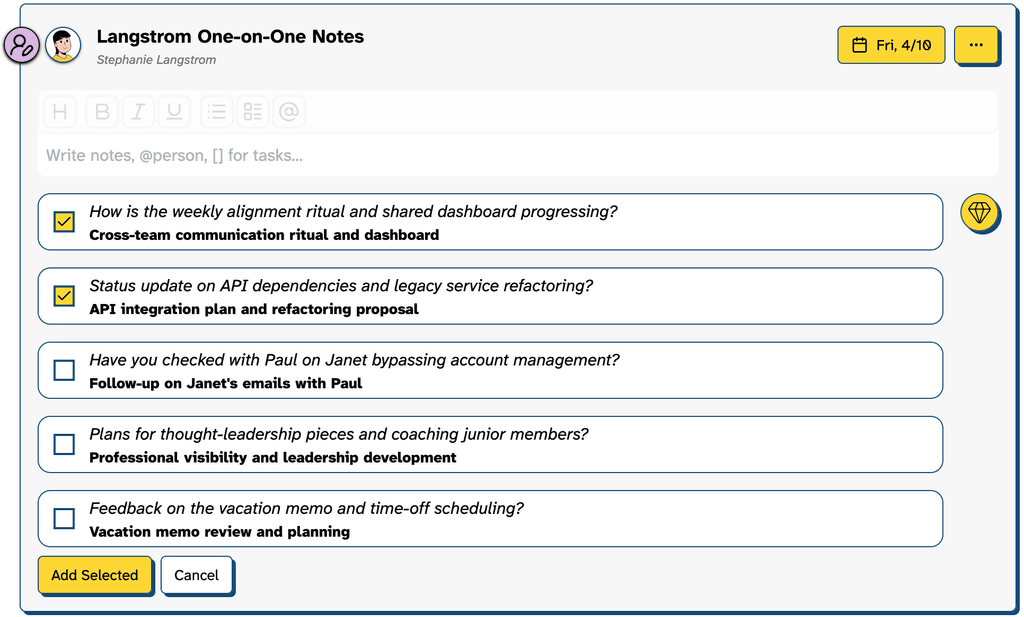Click Stephanie Langstrom's avatar picture
The width and height of the screenshot is (1024, 617).
point(64,45)
